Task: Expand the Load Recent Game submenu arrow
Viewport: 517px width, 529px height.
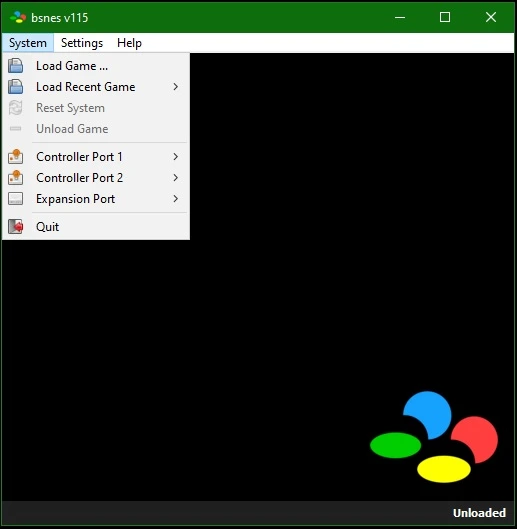Action: click(175, 87)
